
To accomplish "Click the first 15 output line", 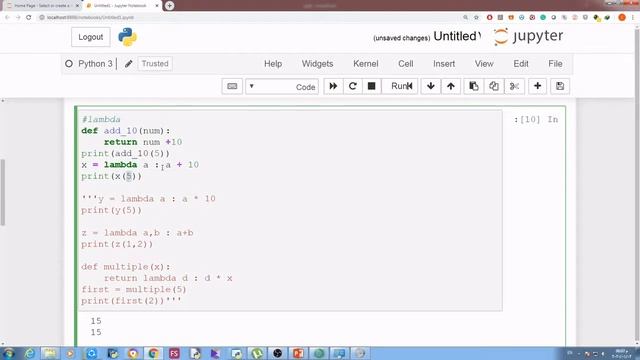I will tap(96, 321).
